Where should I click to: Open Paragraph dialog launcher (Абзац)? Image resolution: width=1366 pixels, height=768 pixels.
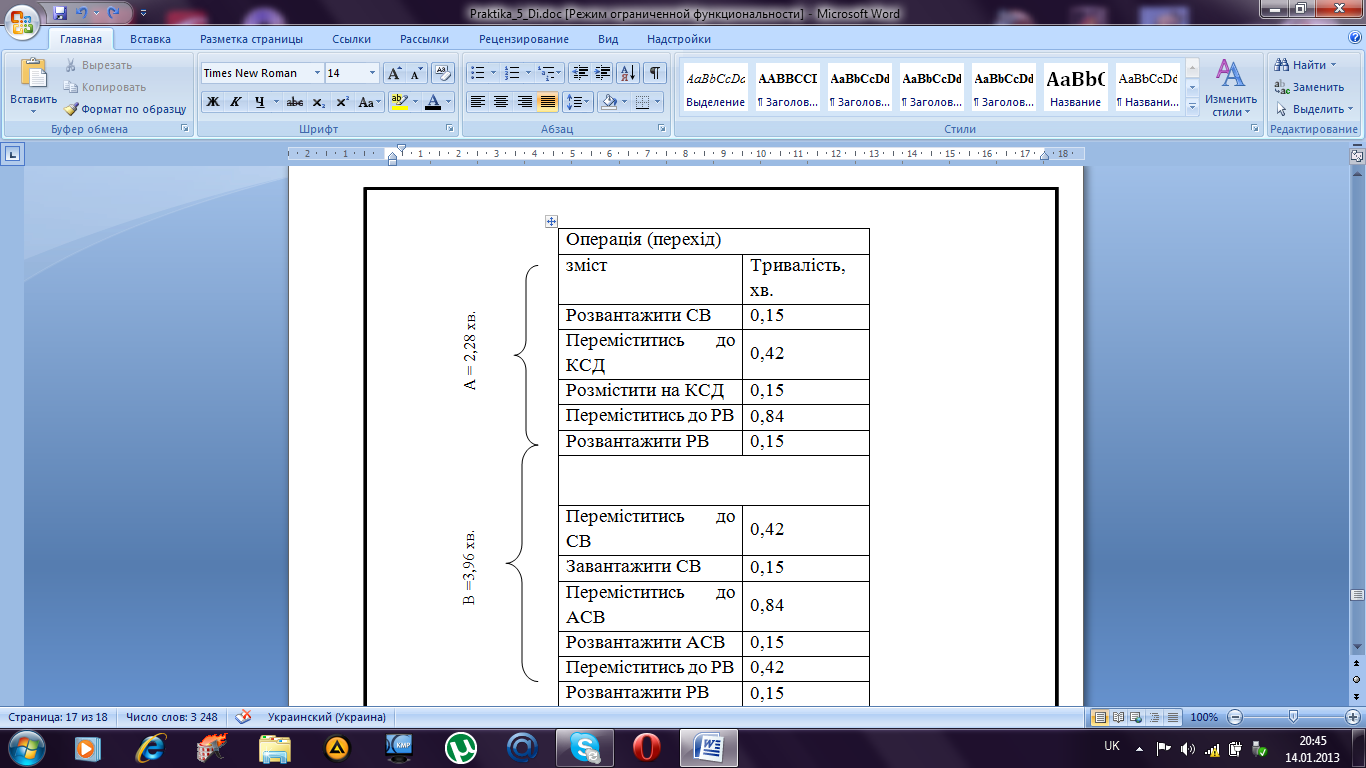click(x=662, y=129)
